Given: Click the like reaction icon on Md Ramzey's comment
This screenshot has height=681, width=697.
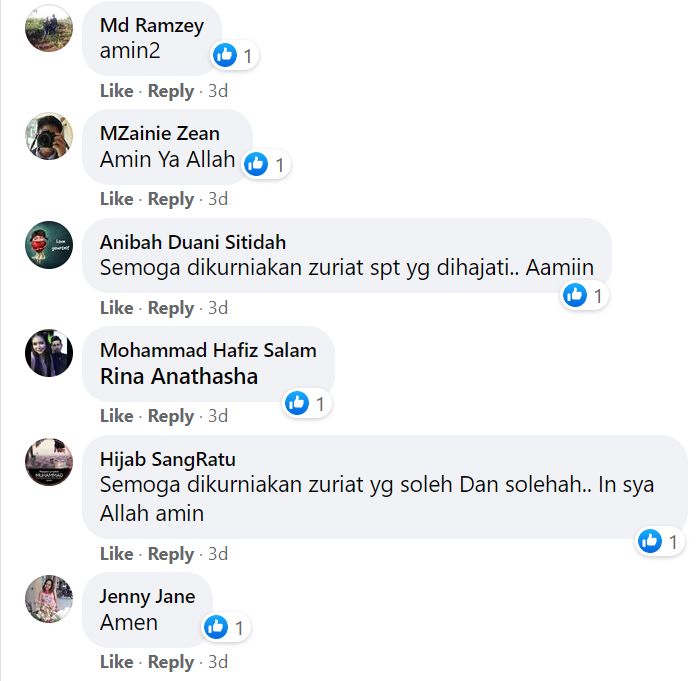Looking at the screenshot, I should [x=226, y=55].
